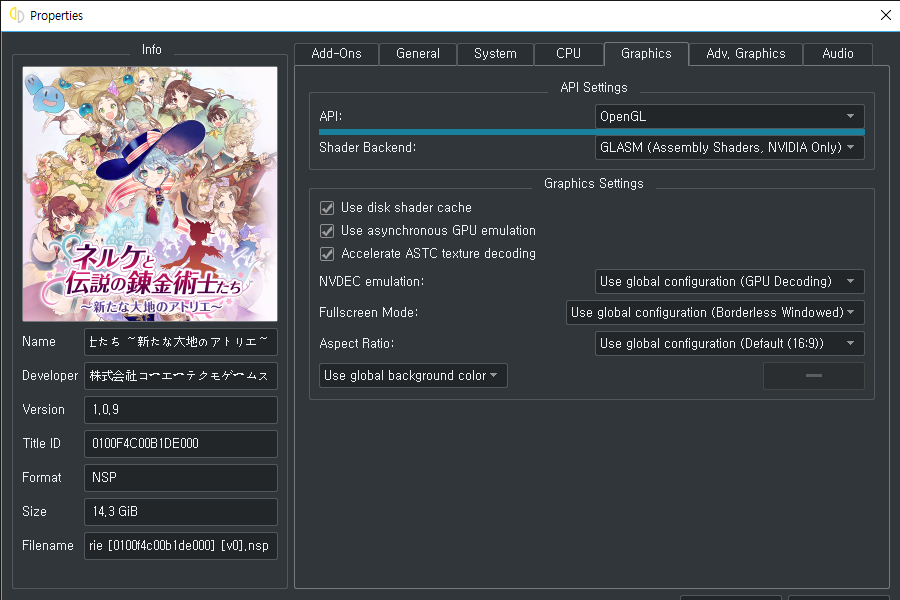The height and width of the screenshot is (600, 900).
Task: Click the Name field
Action: 181,342
